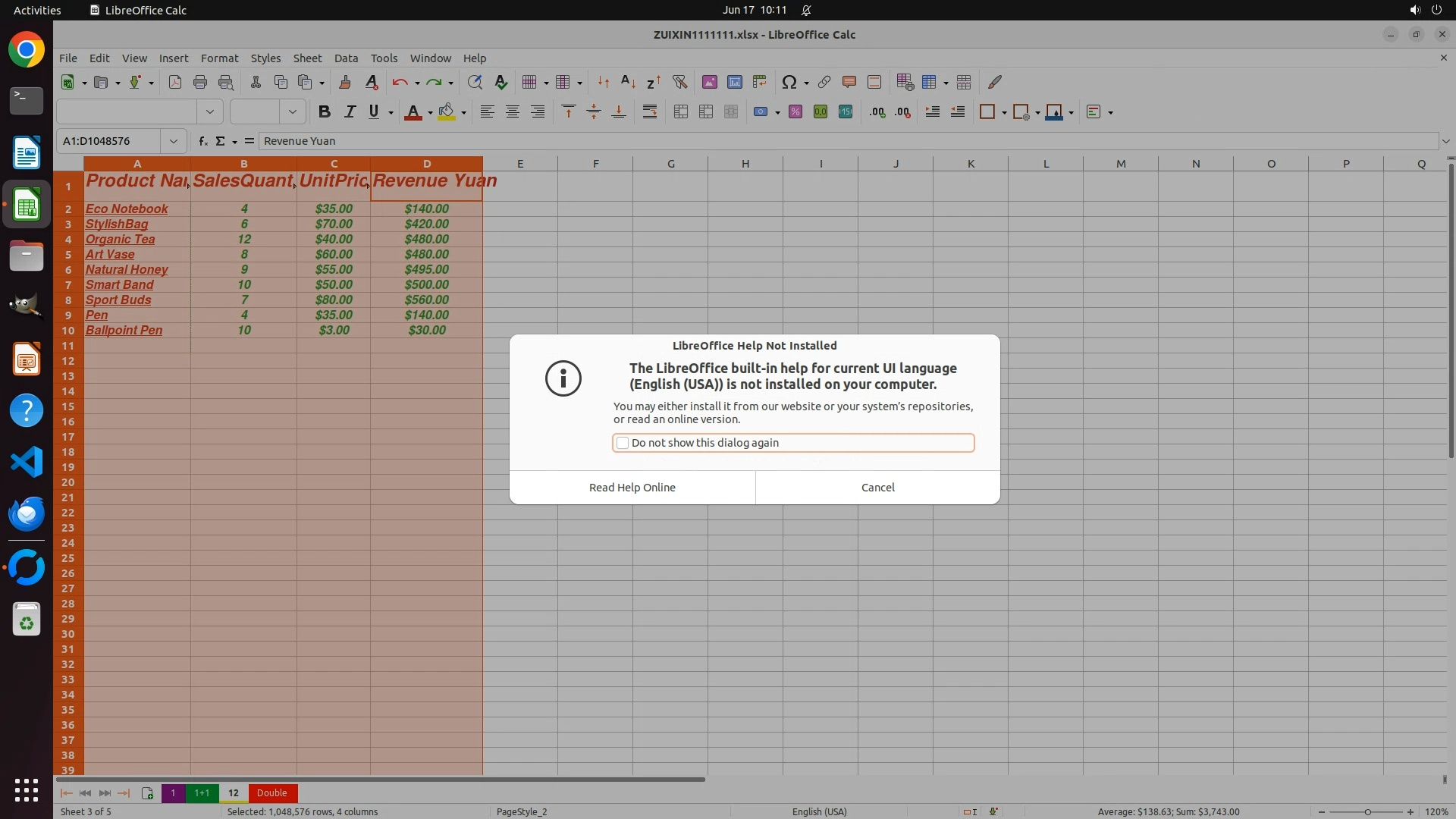Click the Clone Formatting paintbrush icon
The image size is (1456, 819).
(345, 82)
